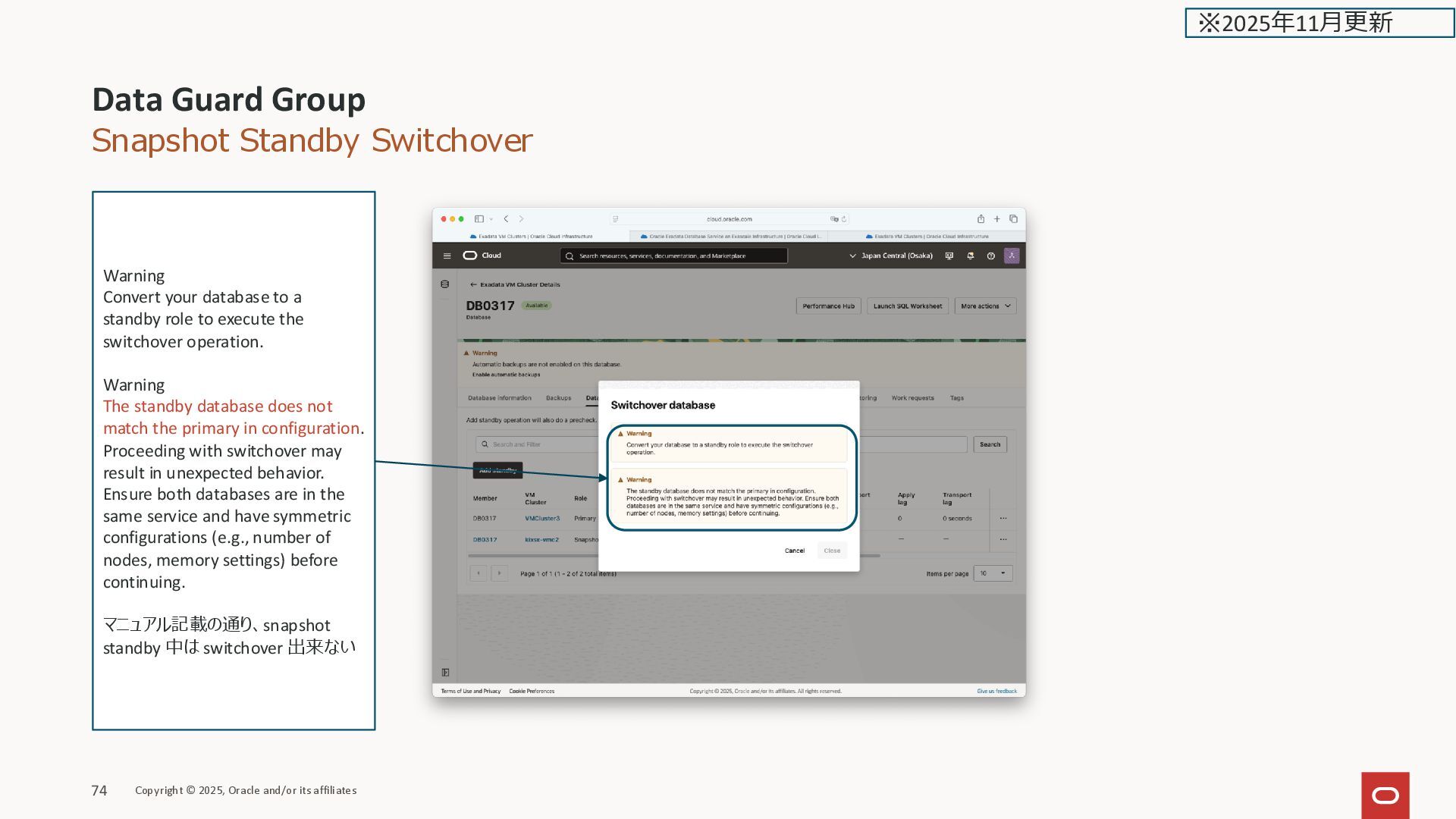Open the More actions dropdown
1456x819 pixels.
[x=984, y=306]
